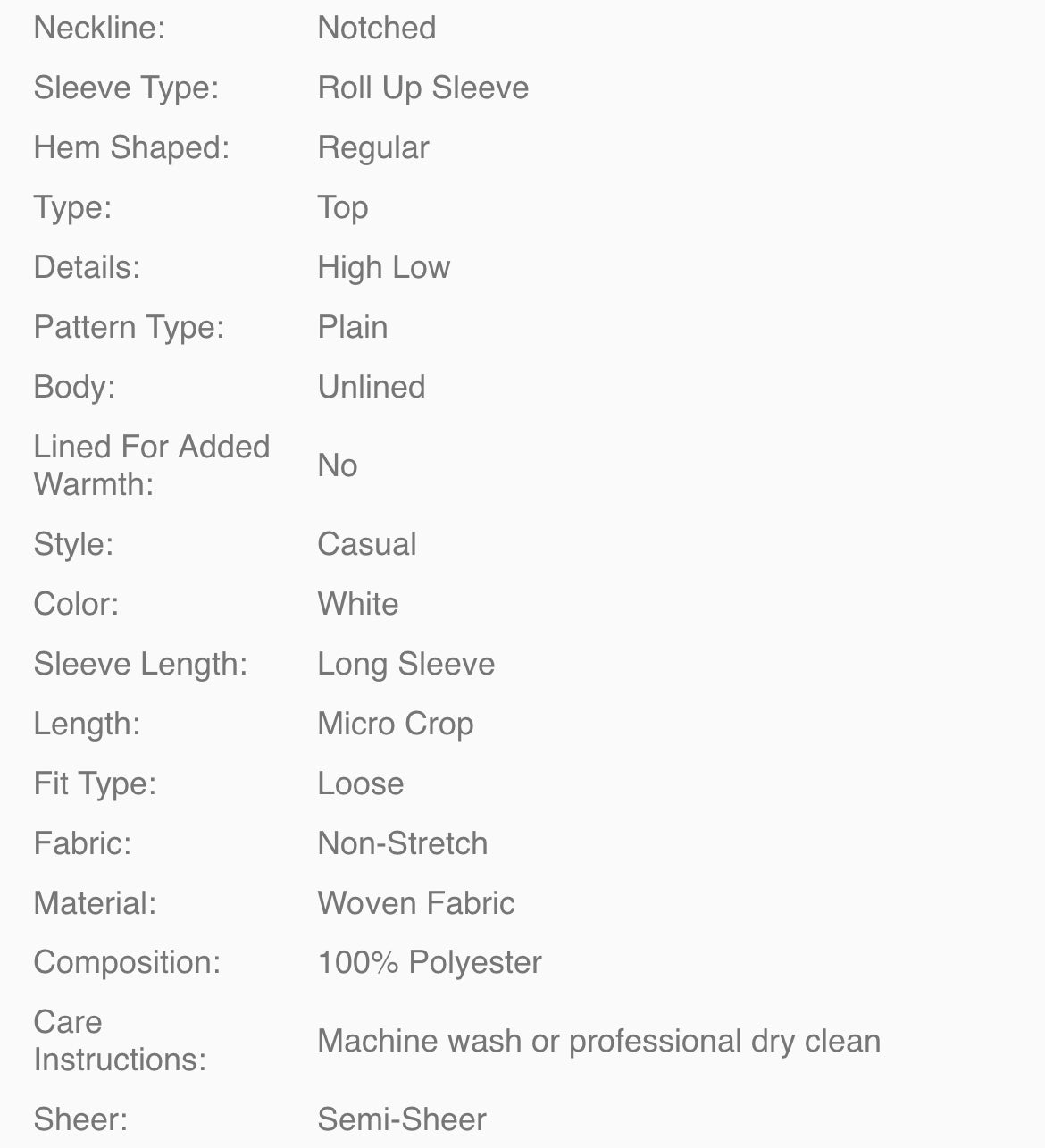Tap the machine wash care text
This screenshot has height=1148, width=1045.
click(x=598, y=1041)
